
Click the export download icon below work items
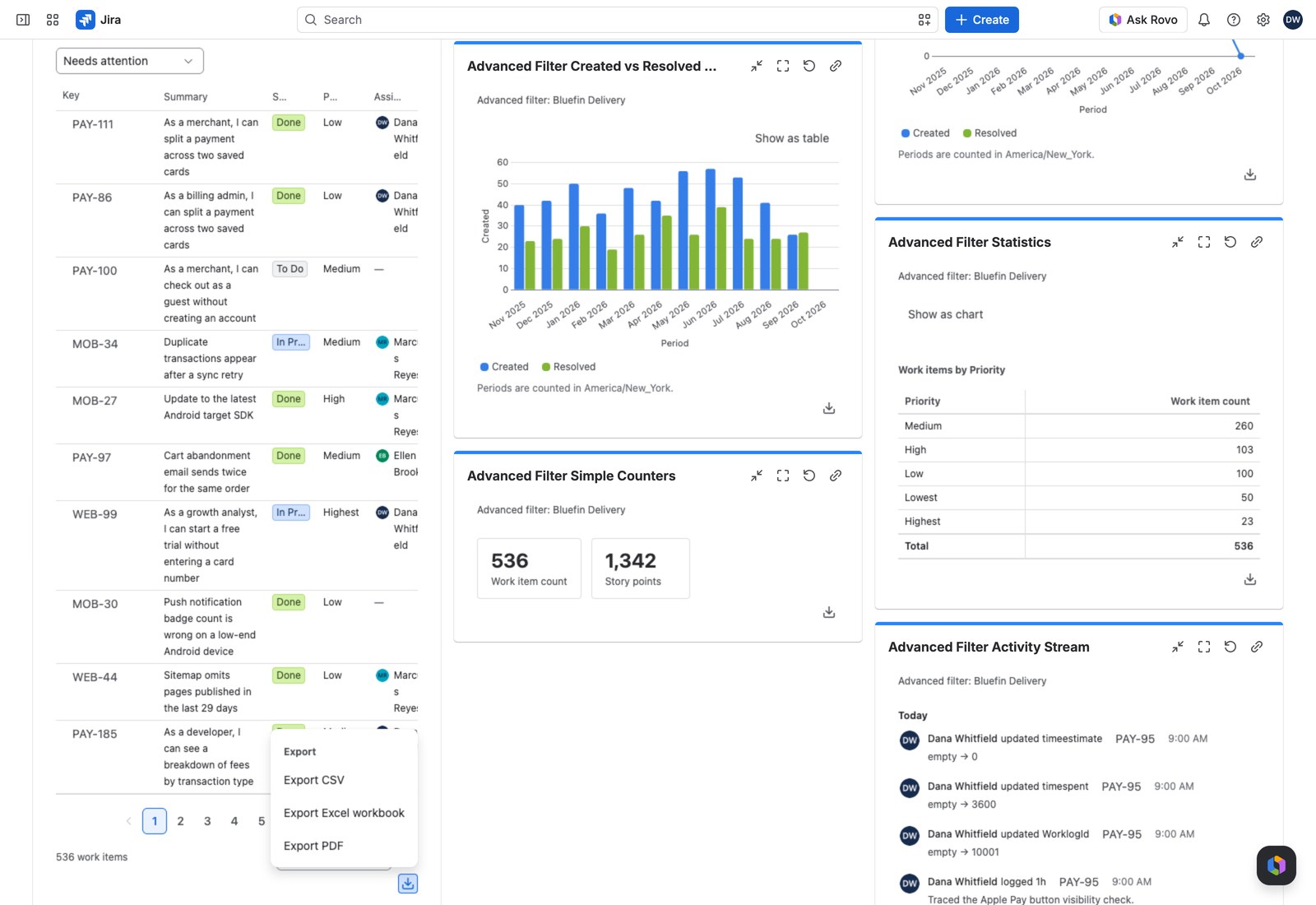pyautogui.click(x=408, y=884)
